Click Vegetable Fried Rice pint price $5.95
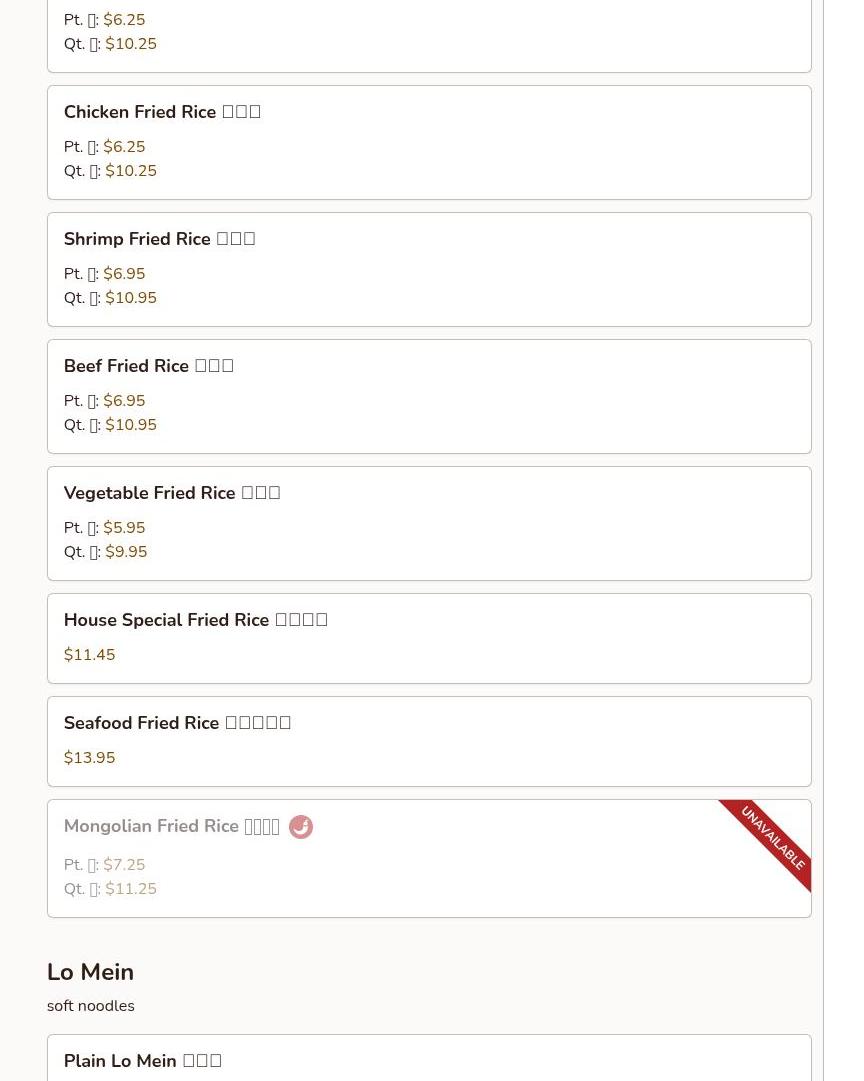 pos(125,528)
